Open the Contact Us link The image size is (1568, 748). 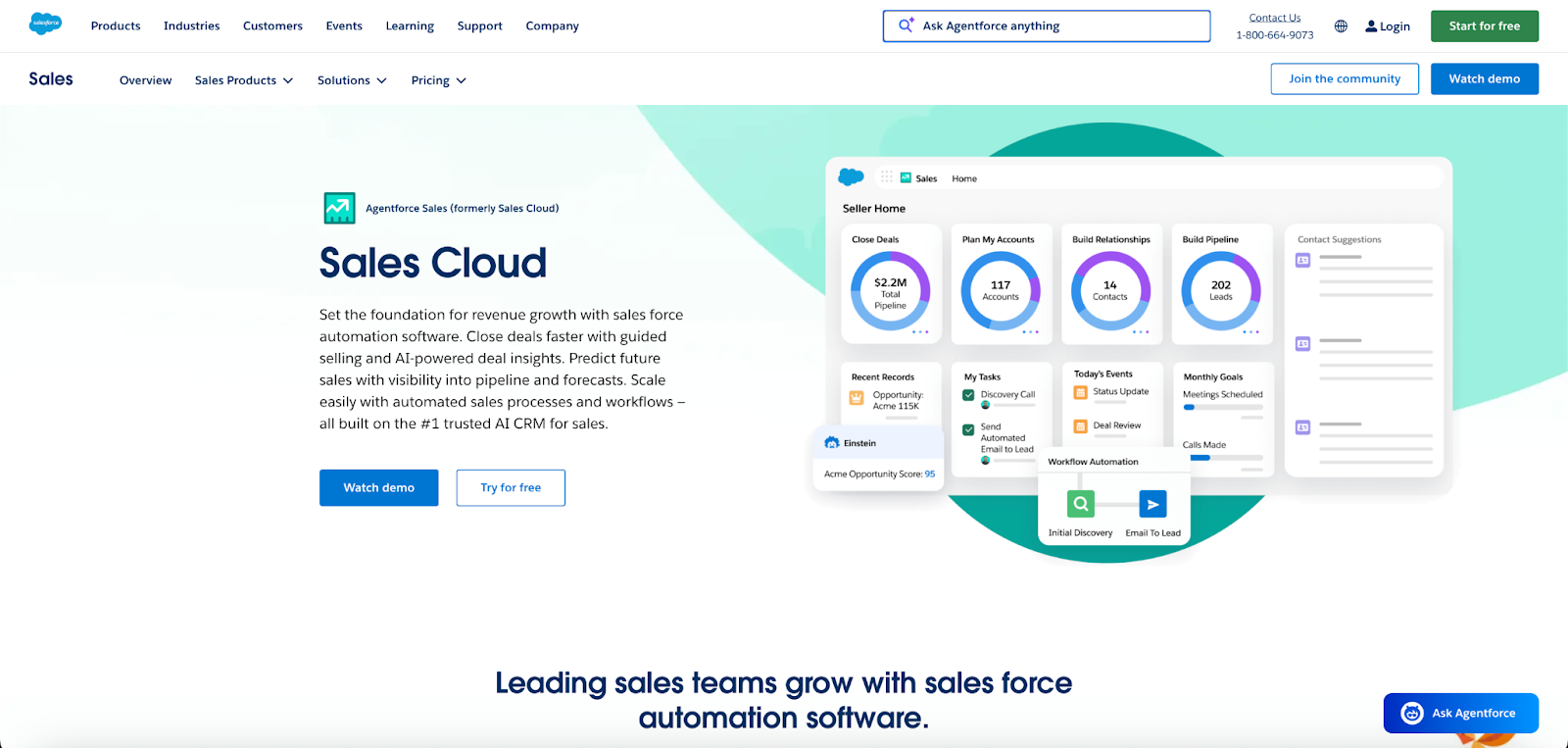(x=1275, y=18)
